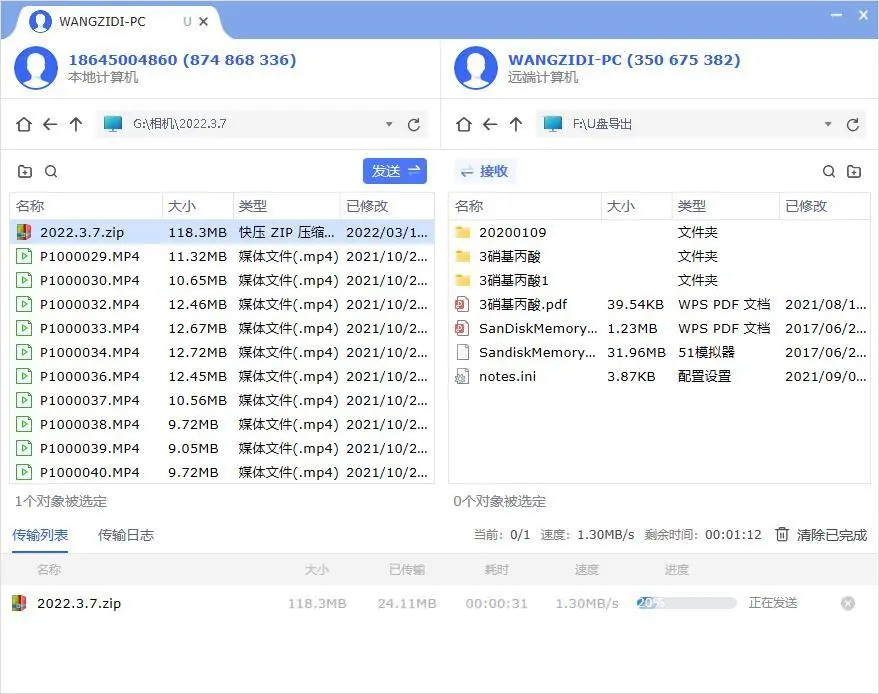The width and height of the screenshot is (879, 694).
Task: Open the new folder icon on the local panel
Action: (x=23, y=171)
